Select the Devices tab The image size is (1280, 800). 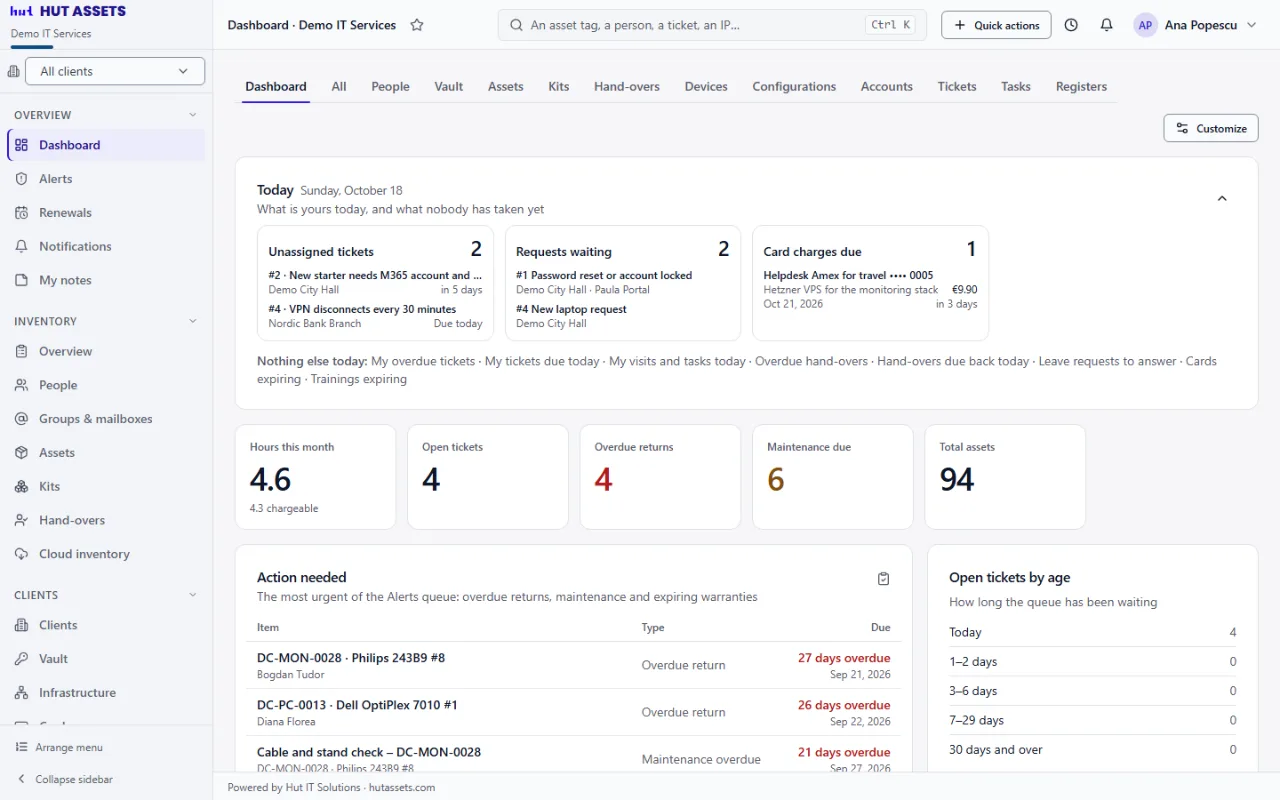706,87
